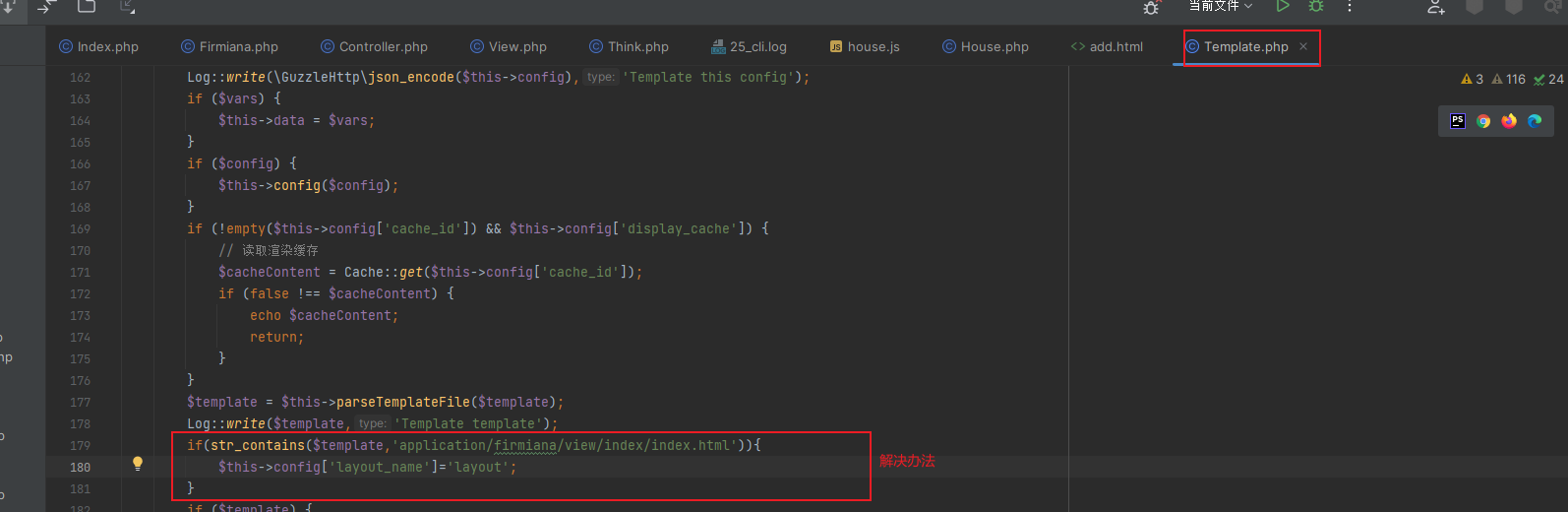
Task: Click the 'return;' statement on line 174
Action: point(276,337)
